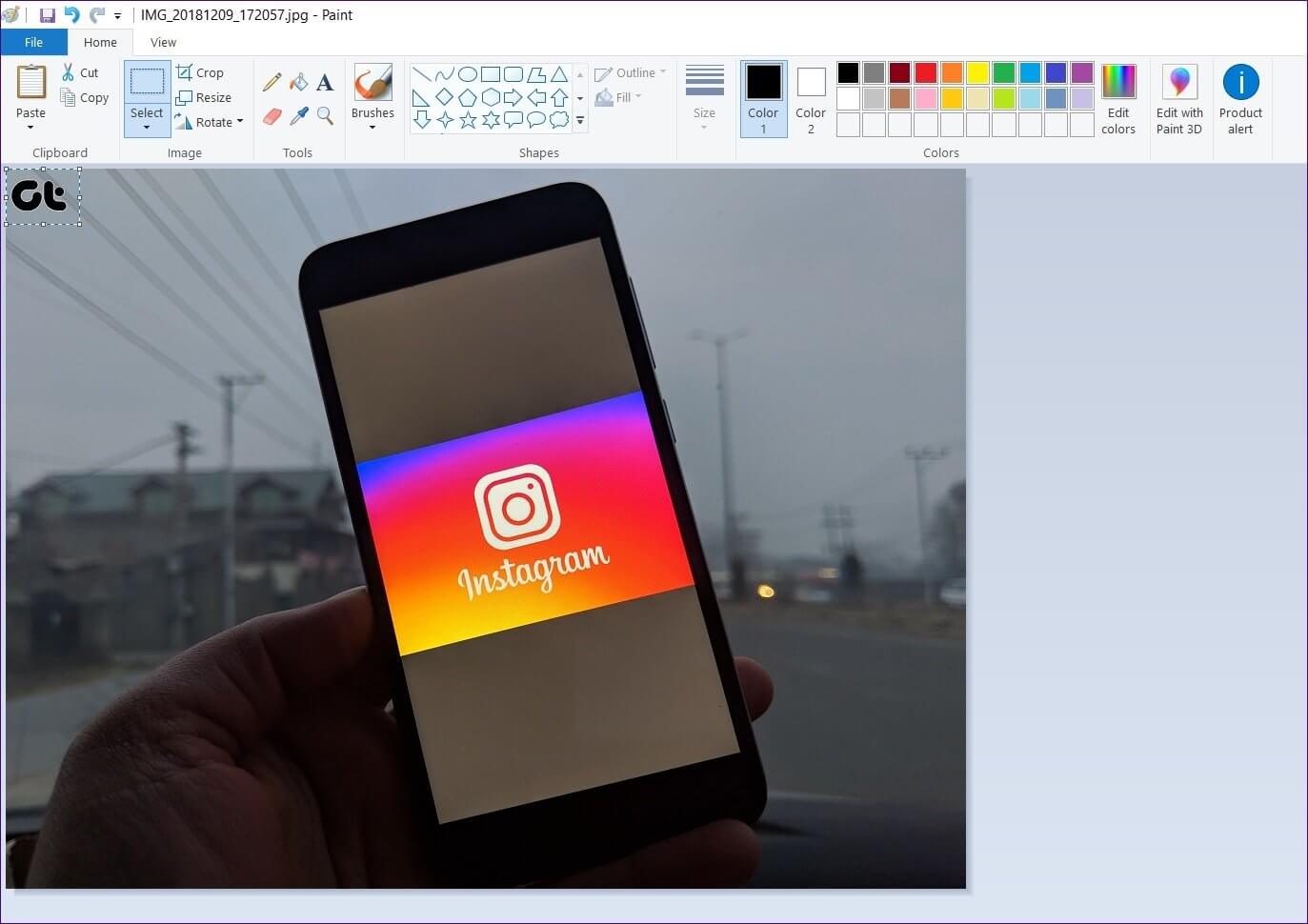Select the Pencil tool
This screenshot has width=1308, height=924.
click(x=272, y=83)
